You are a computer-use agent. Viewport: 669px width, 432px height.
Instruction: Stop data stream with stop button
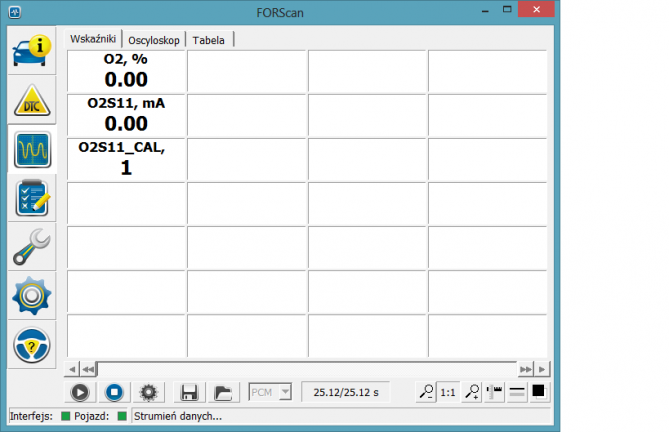pos(114,392)
